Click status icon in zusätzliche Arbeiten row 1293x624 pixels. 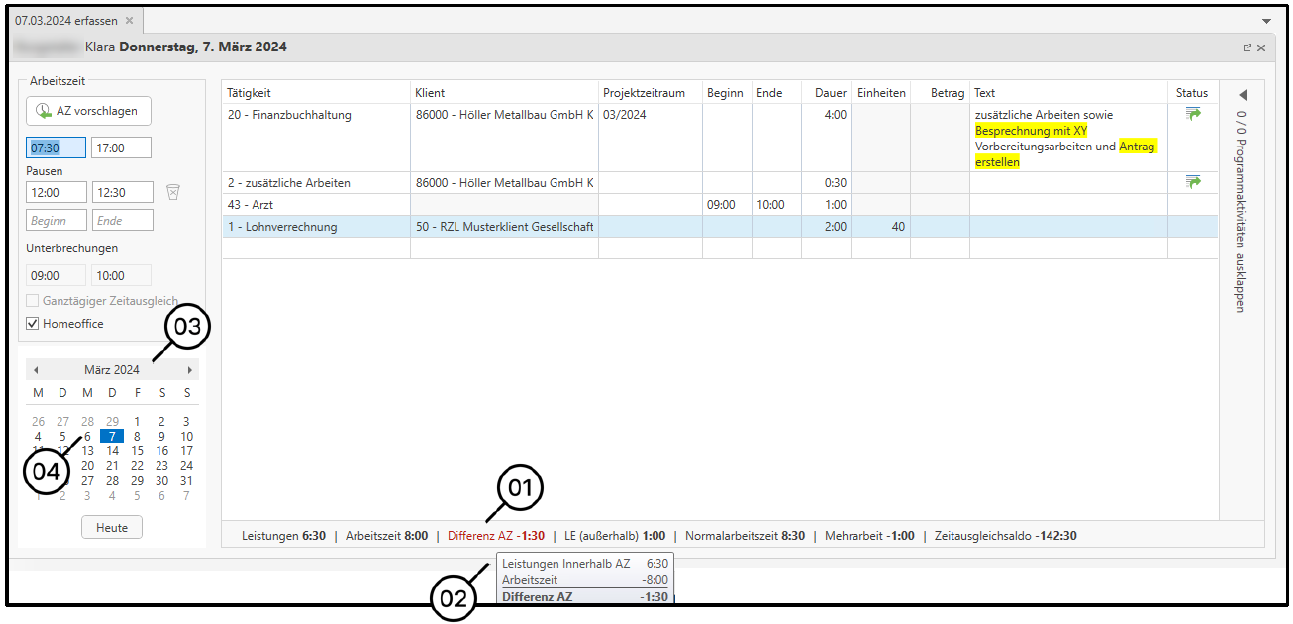pos(1192,182)
